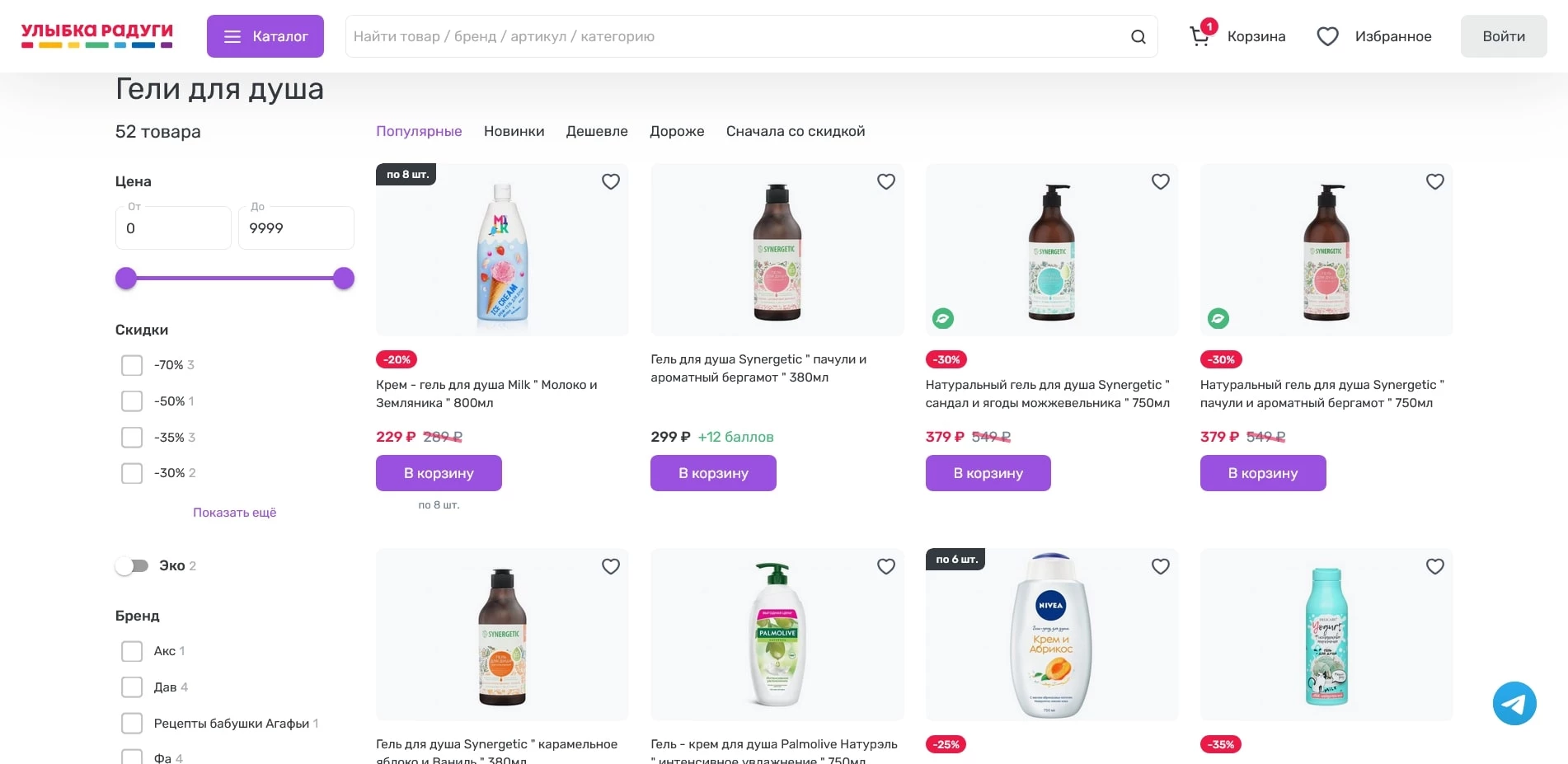
Task: Click the right price slider handle
Action: (344, 279)
